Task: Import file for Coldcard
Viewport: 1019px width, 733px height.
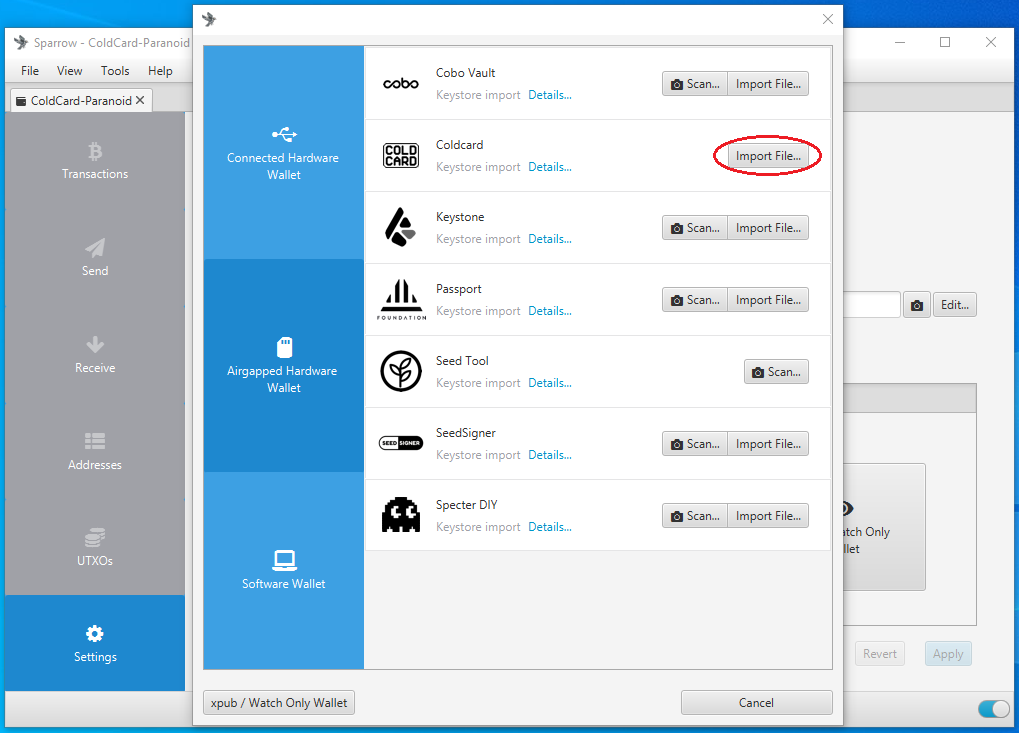Action: coord(768,156)
